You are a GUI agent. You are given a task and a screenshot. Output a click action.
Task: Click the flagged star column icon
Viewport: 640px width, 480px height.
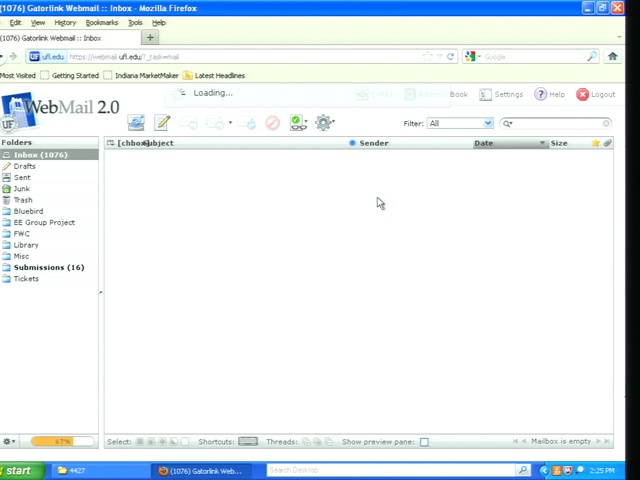pos(596,143)
